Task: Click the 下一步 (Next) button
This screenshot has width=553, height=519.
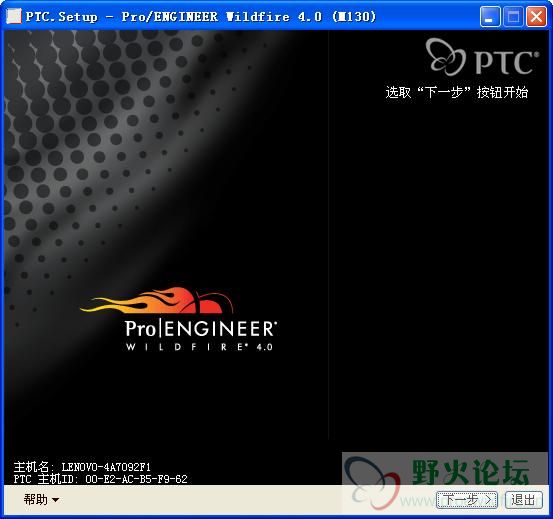Action: coord(467,500)
